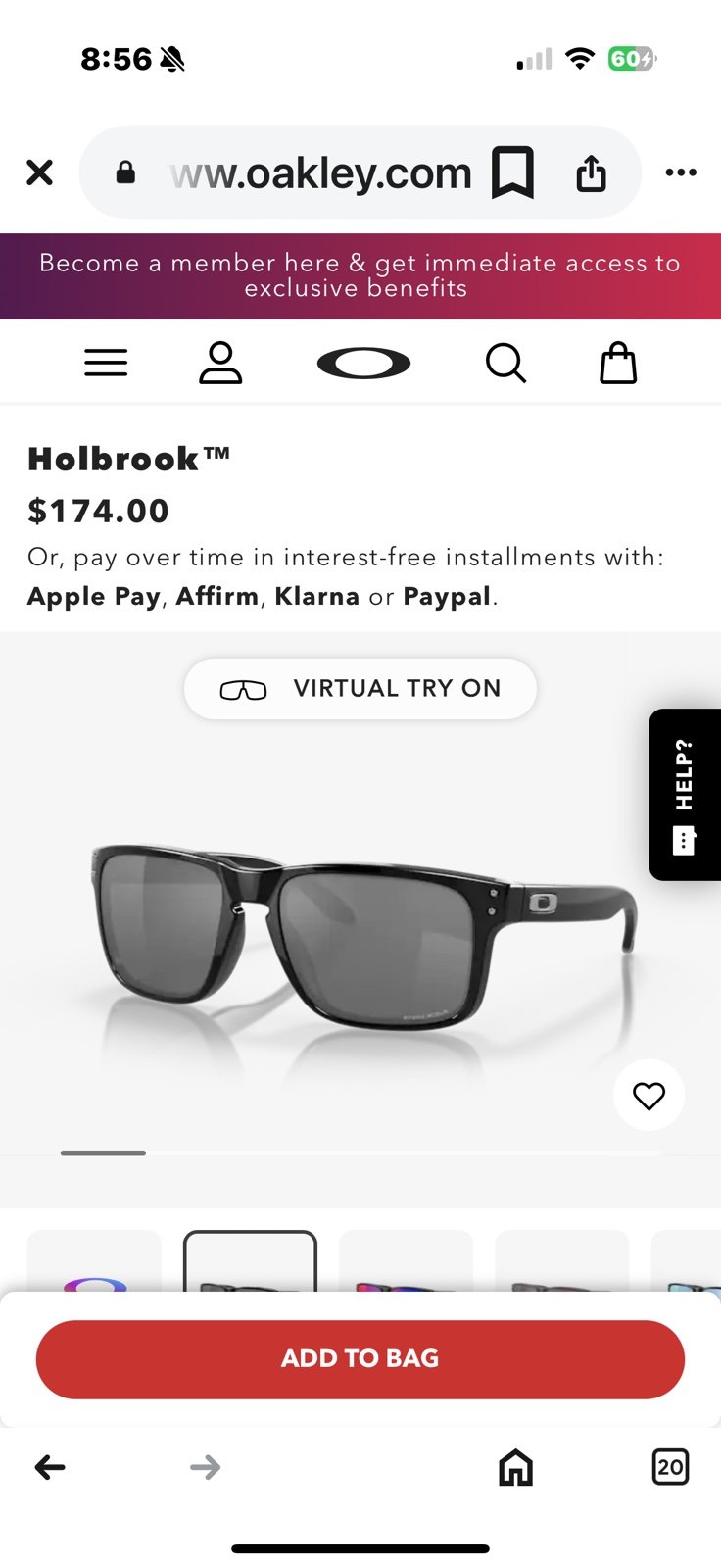Open the search magnifier

tap(505, 364)
